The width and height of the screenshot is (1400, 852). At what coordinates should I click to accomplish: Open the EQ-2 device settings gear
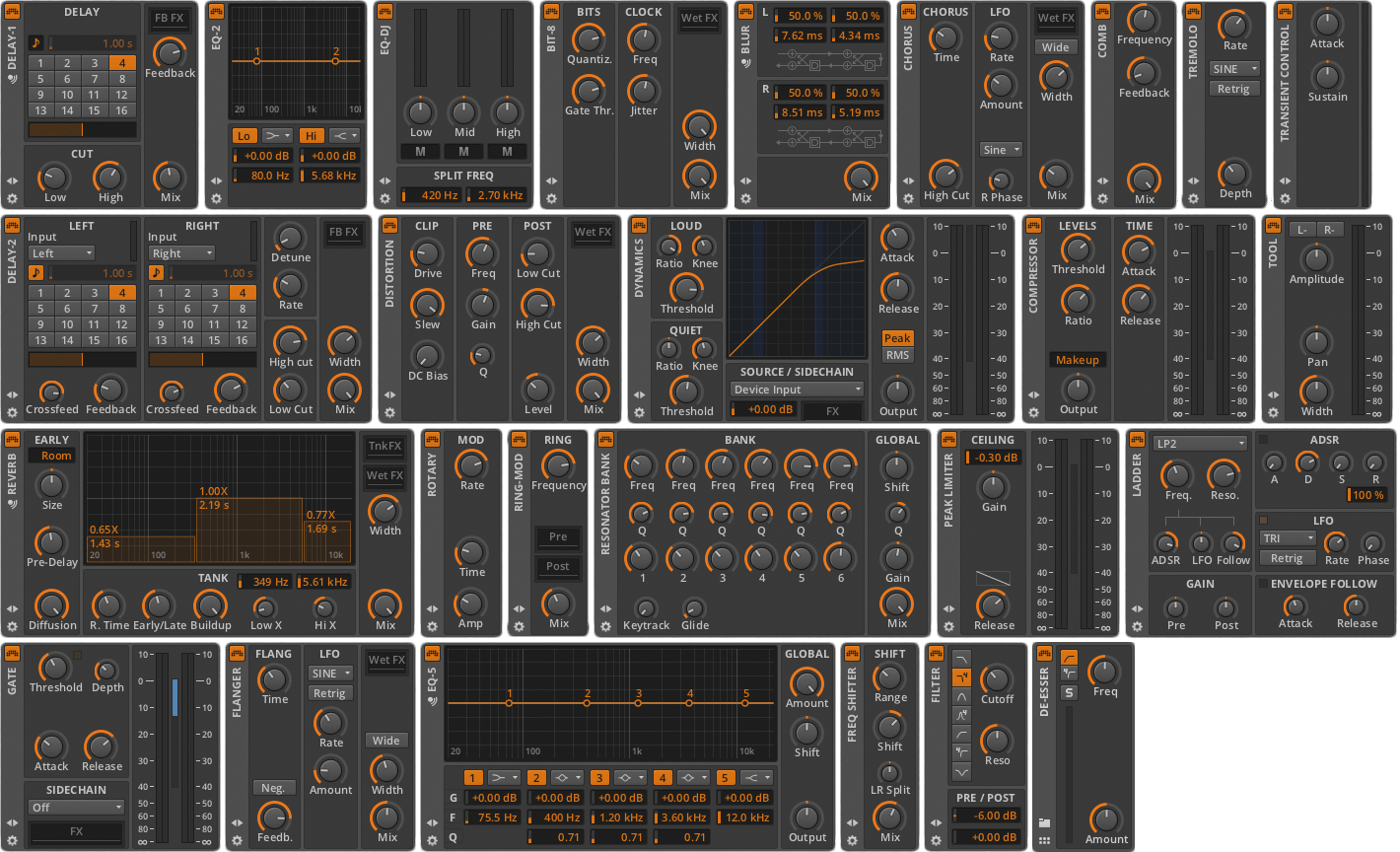coord(217,198)
